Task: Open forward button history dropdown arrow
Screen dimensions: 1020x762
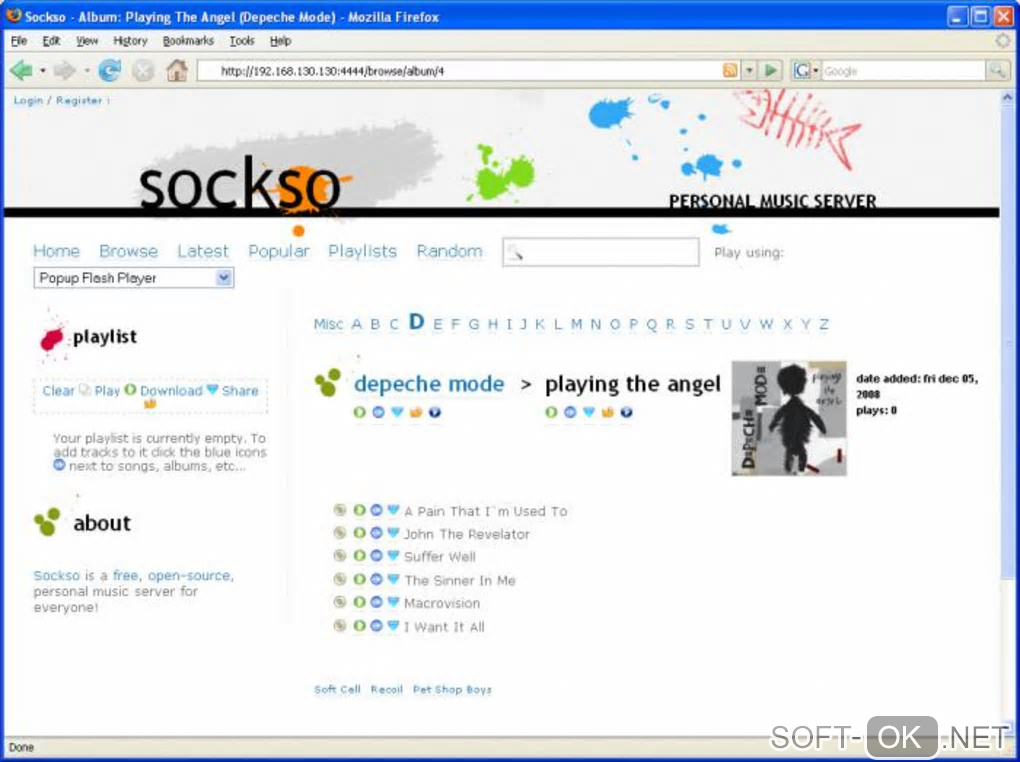Action: (87, 70)
